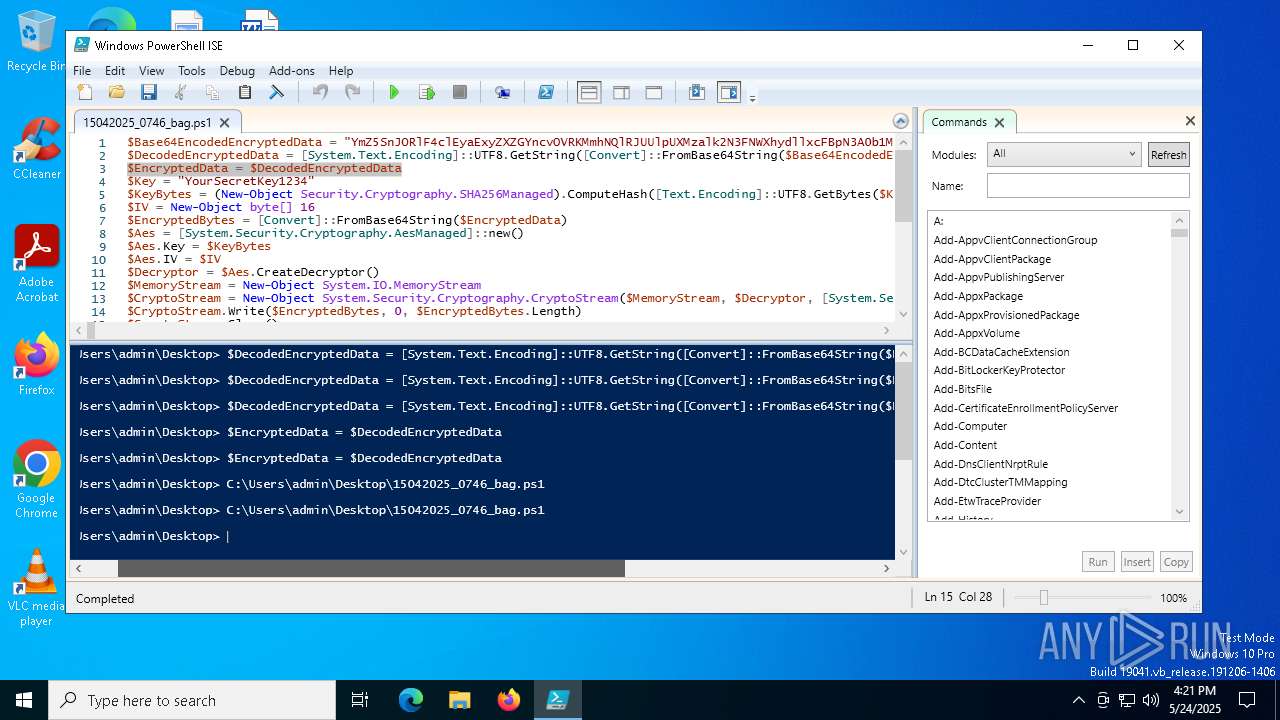Open the Modules dropdown

point(1064,154)
